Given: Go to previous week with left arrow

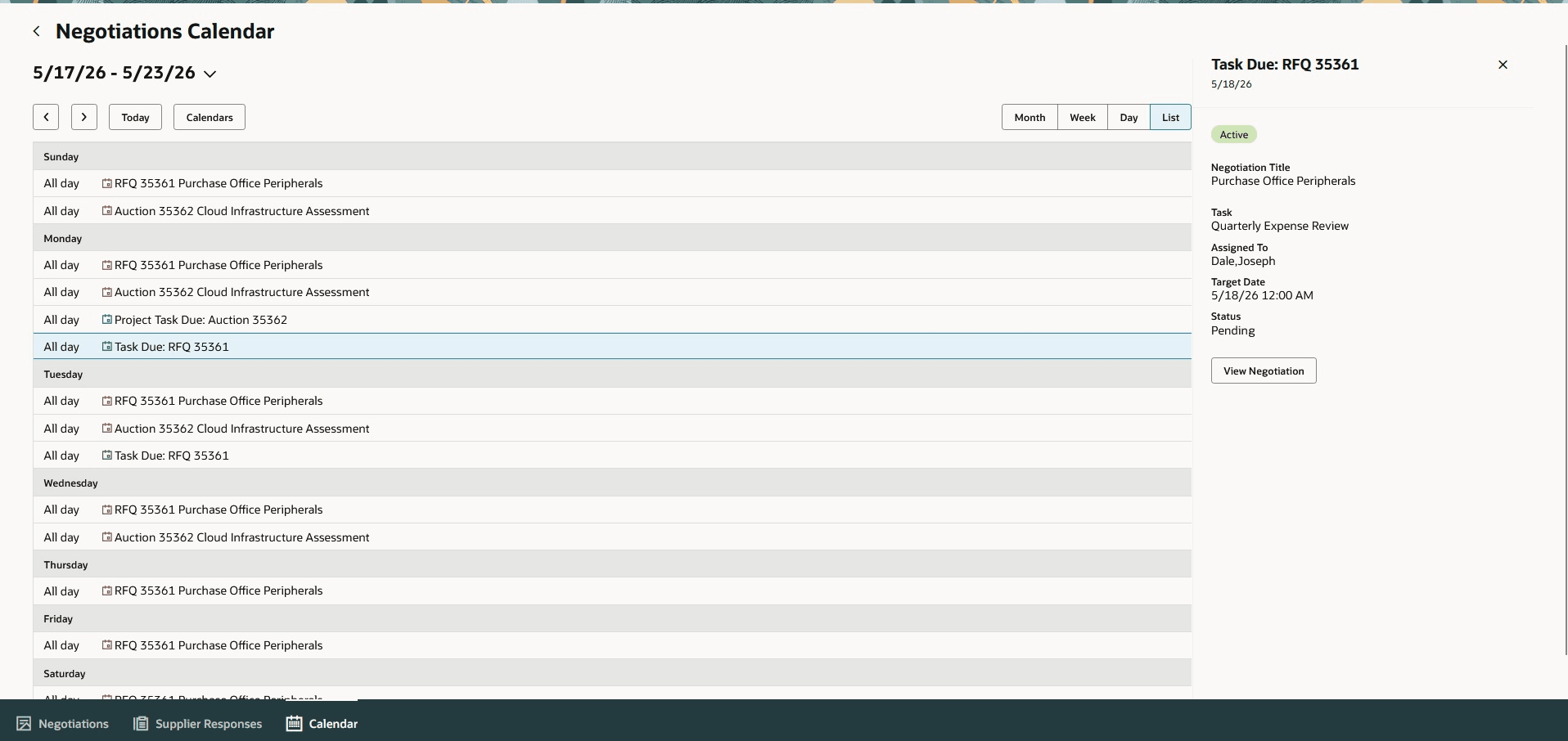Looking at the screenshot, I should [46, 117].
